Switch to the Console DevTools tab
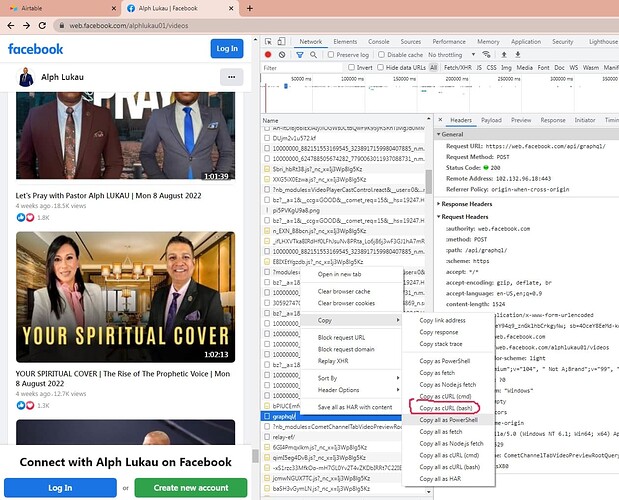Viewport: 619px width, 500px height. point(379,41)
